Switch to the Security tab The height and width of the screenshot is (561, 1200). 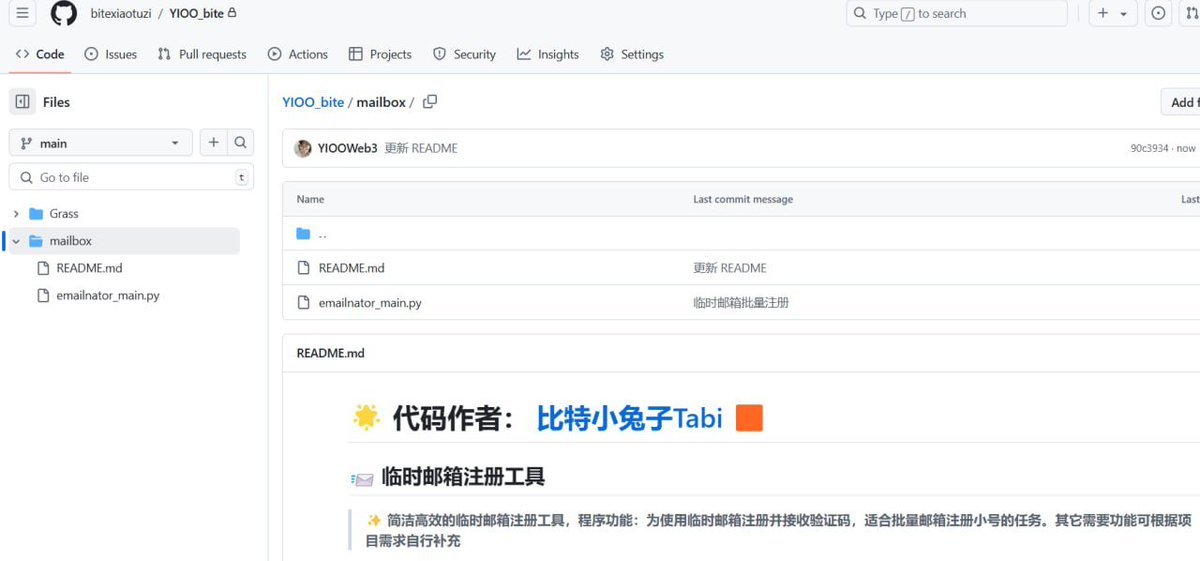coord(464,54)
